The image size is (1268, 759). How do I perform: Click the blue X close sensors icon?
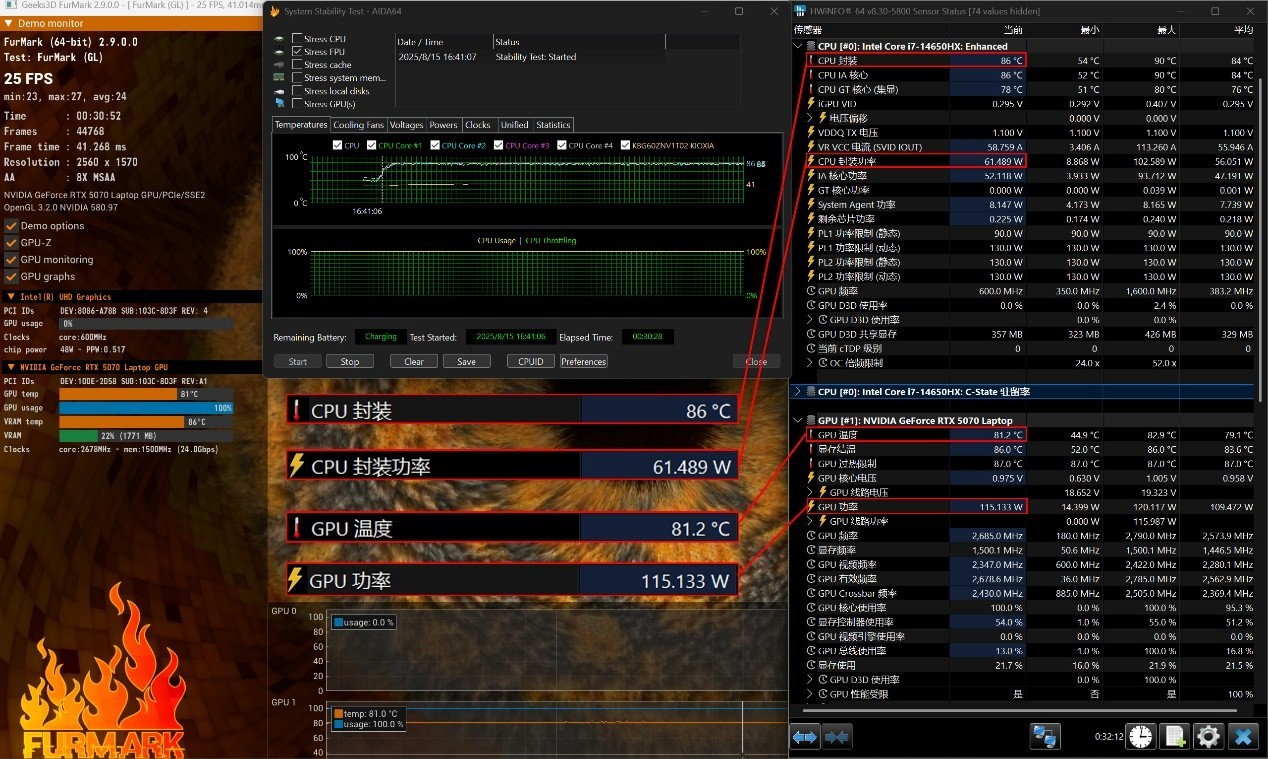tap(1243, 737)
